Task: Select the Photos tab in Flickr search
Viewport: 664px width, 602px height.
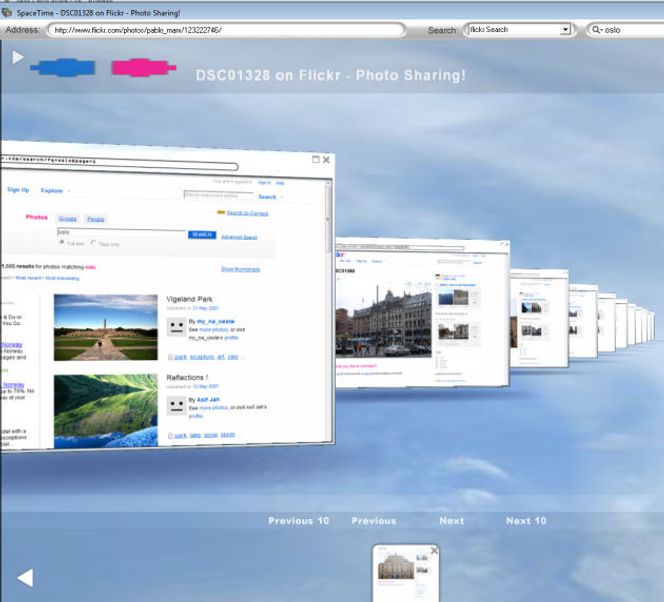Action: coord(37,217)
